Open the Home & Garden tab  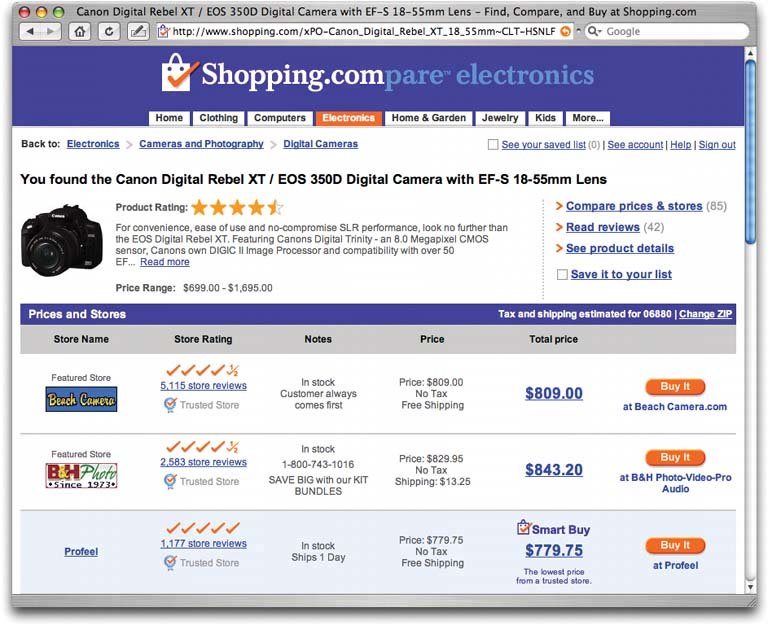(428, 118)
